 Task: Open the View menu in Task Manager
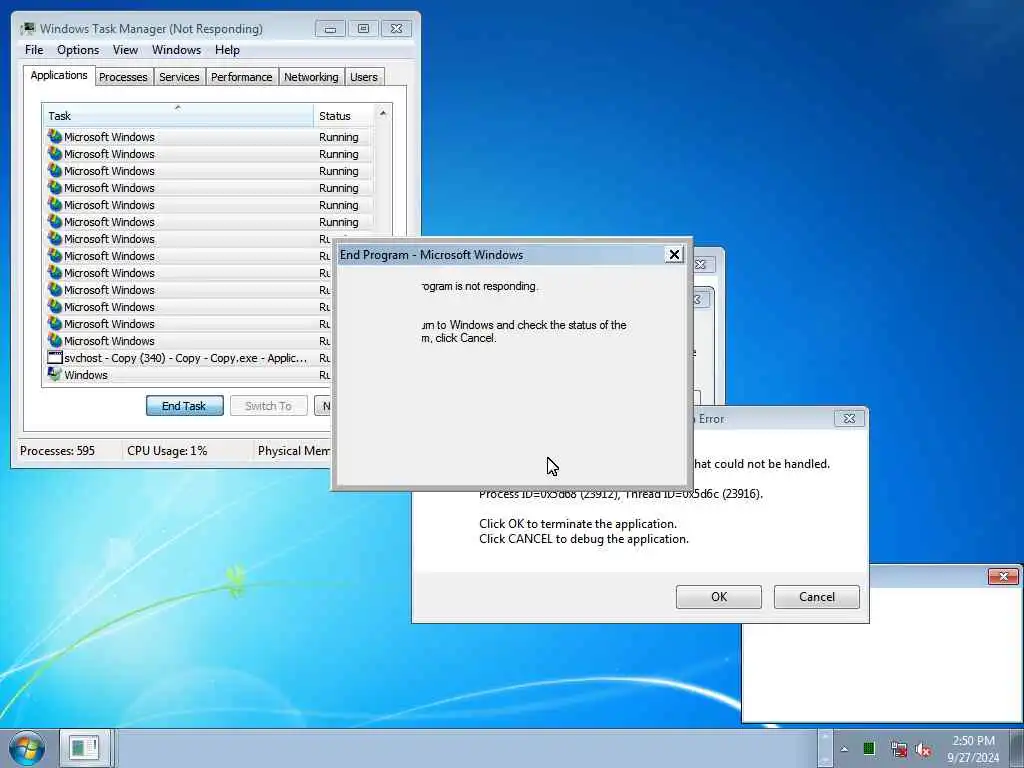tap(125, 50)
